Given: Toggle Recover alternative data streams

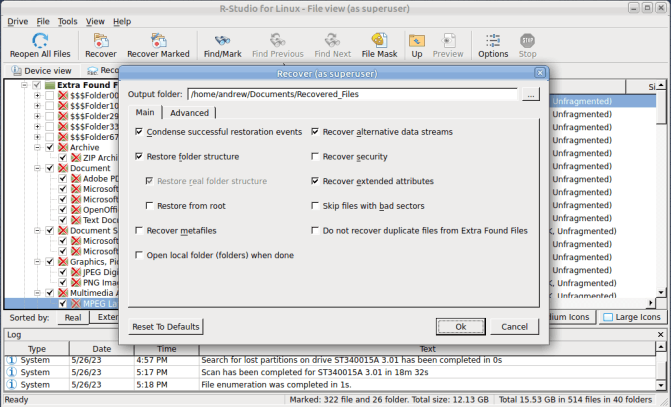Looking at the screenshot, I should pyautogui.click(x=315, y=131).
